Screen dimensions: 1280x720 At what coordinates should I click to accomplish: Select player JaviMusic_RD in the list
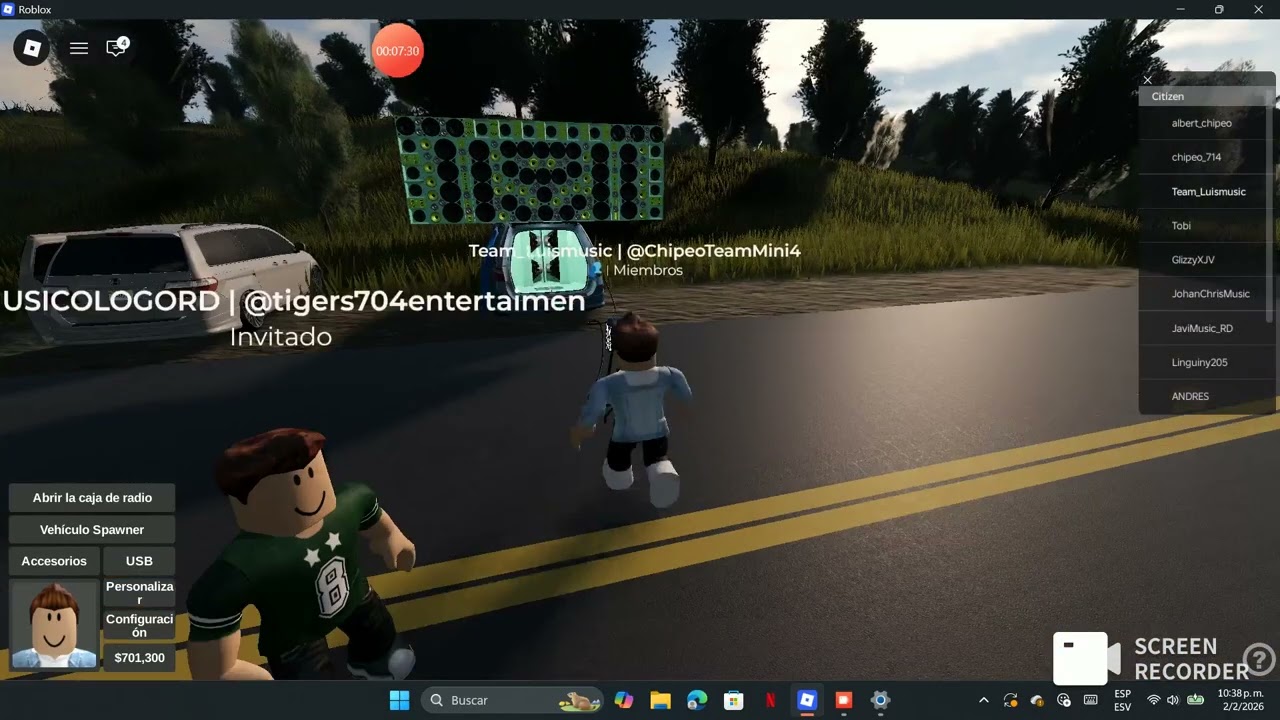pos(1204,328)
